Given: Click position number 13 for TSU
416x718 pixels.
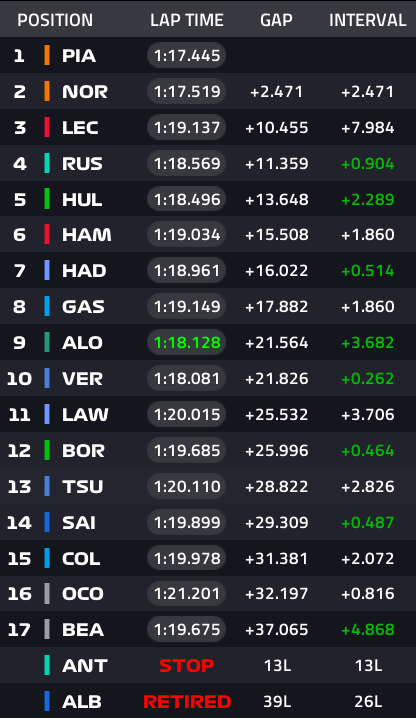Looking at the screenshot, I should pyautogui.click(x=19, y=486).
